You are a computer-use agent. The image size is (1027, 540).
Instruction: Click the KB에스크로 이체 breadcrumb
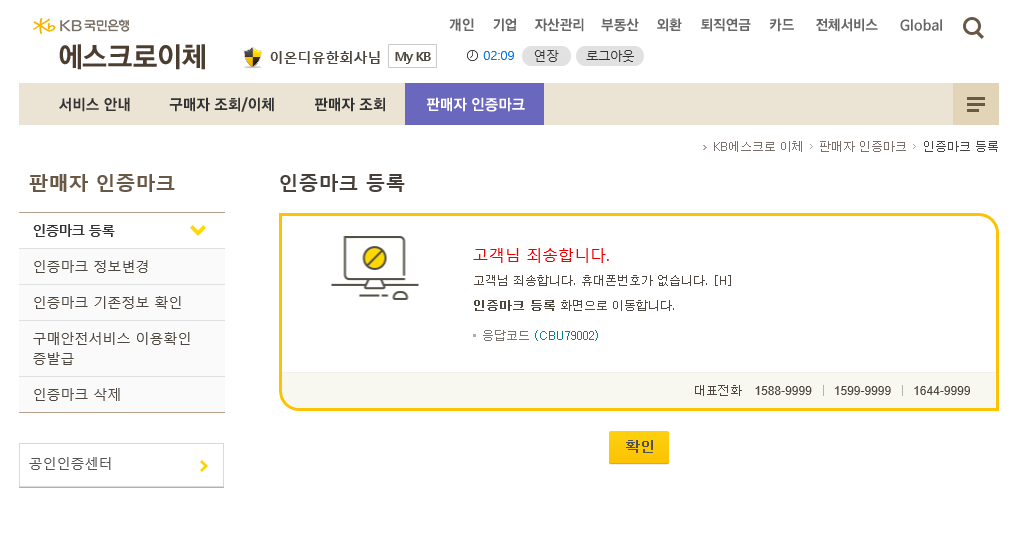pyautogui.click(x=758, y=147)
